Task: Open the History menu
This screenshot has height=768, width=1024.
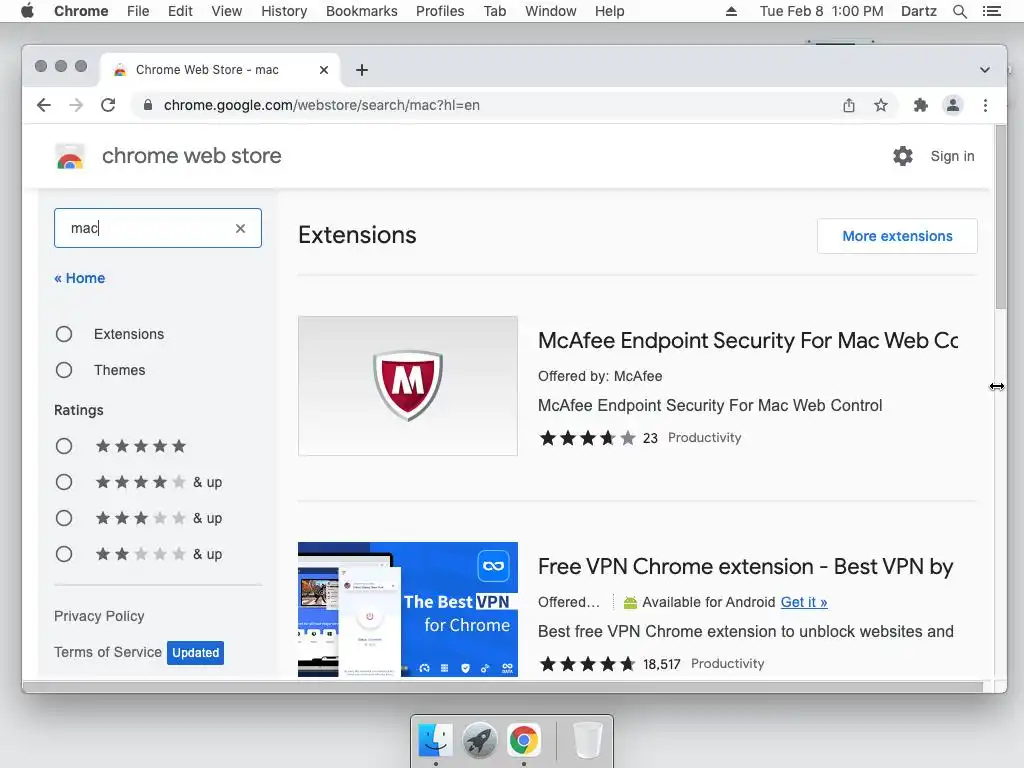Action: pyautogui.click(x=284, y=11)
